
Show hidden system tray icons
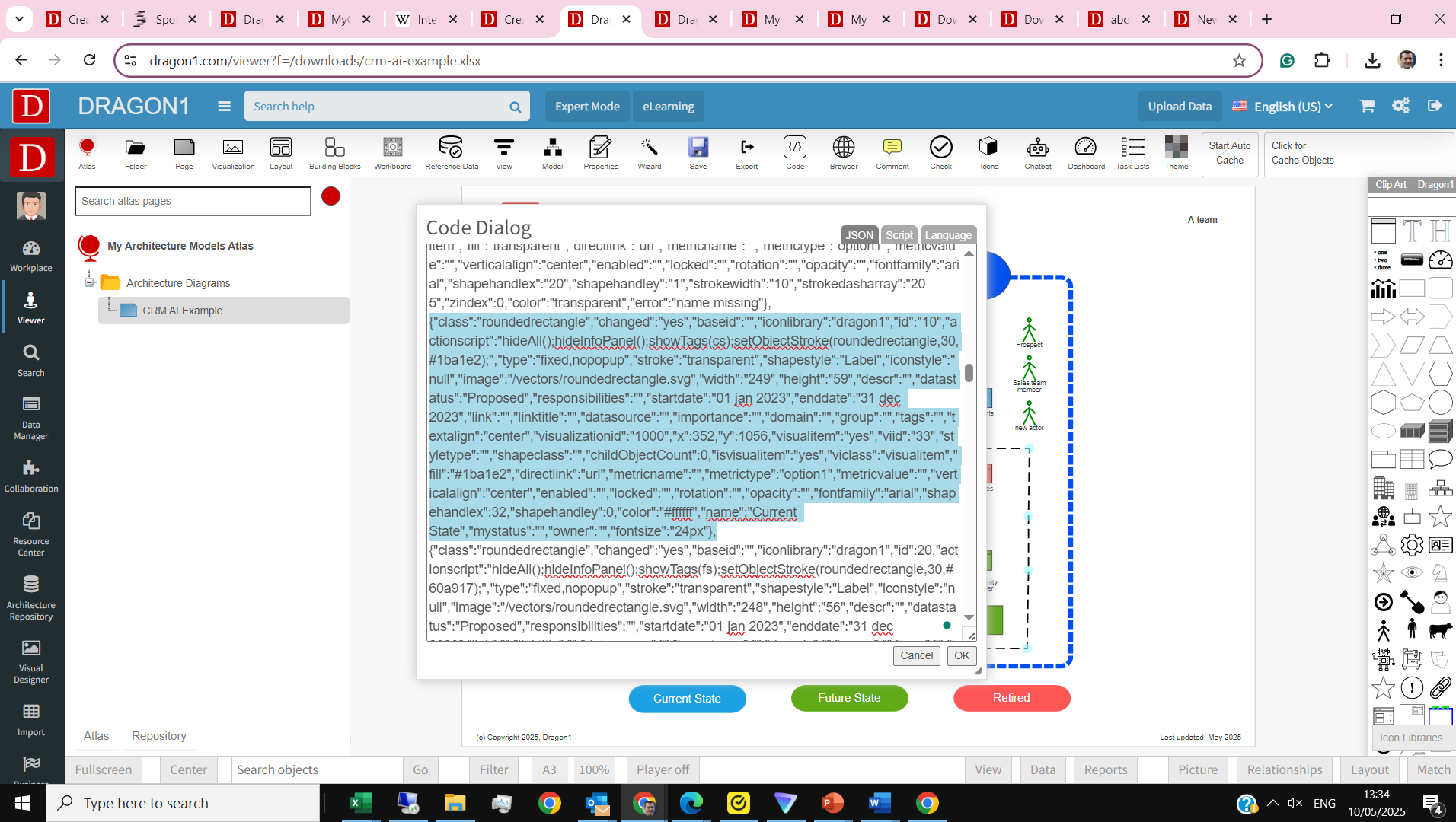1273,803
